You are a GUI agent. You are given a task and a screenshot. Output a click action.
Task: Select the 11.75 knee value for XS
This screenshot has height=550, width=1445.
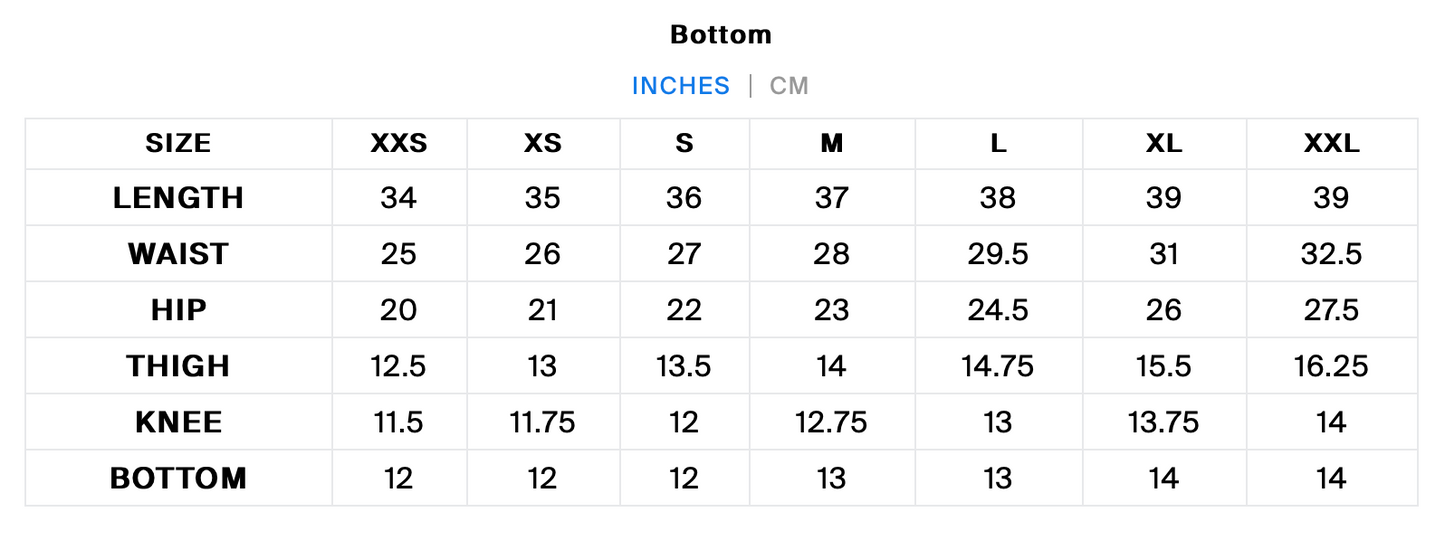tap(543, 422)
